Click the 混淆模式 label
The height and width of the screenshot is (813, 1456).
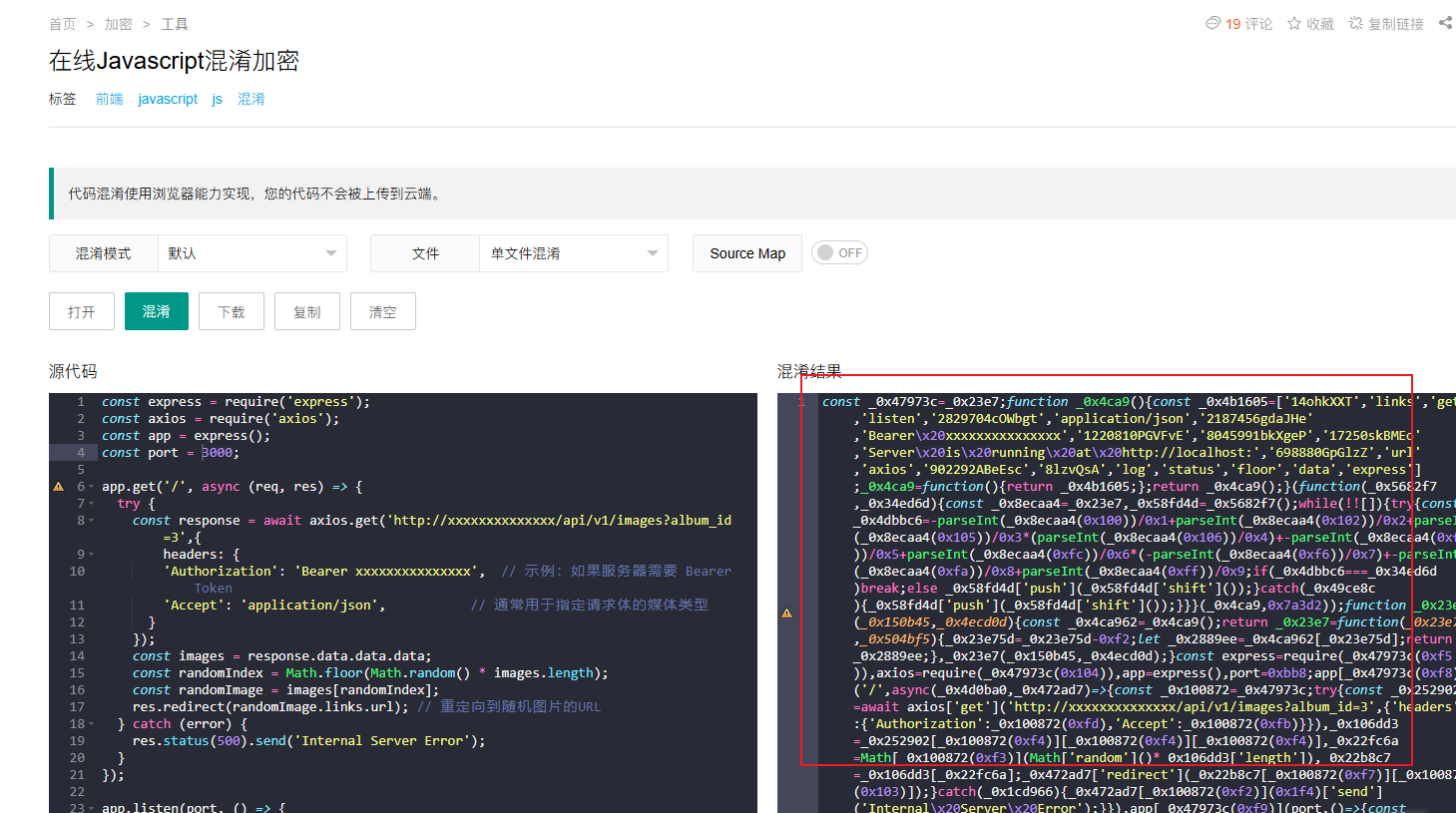pyautogui.click(x=104, y=253)
